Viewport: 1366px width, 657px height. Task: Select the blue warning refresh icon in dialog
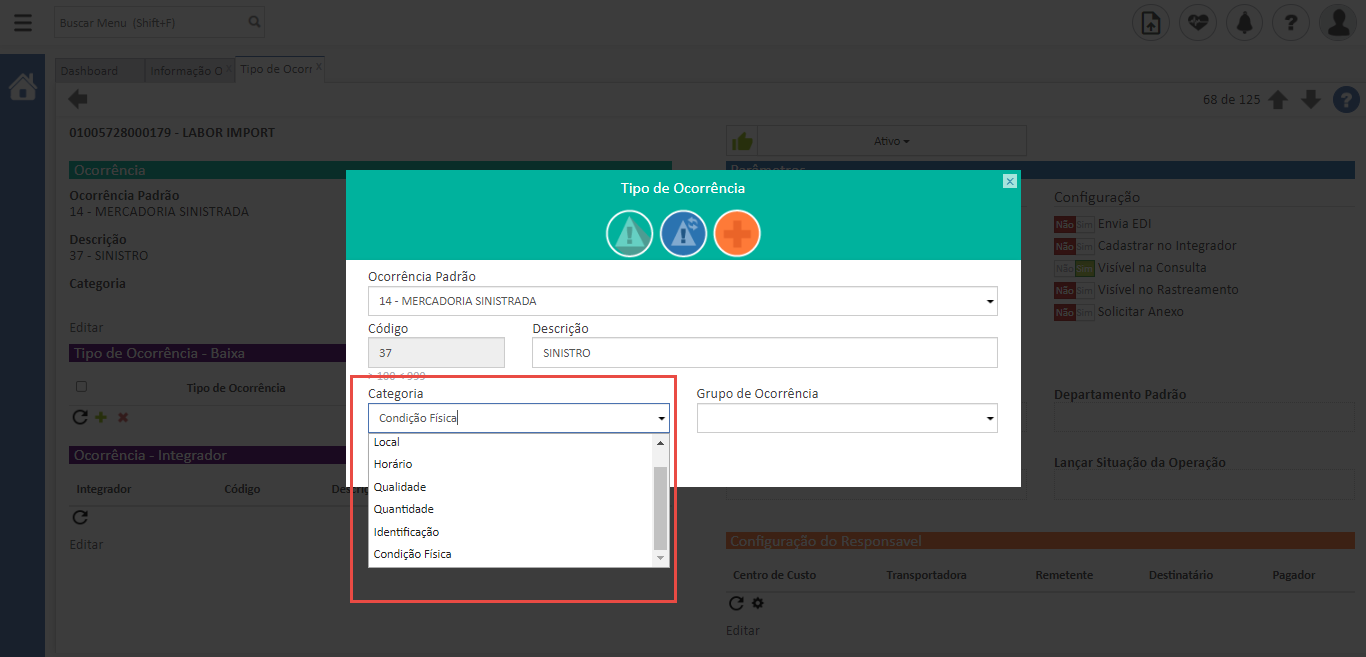click(683, 234)
